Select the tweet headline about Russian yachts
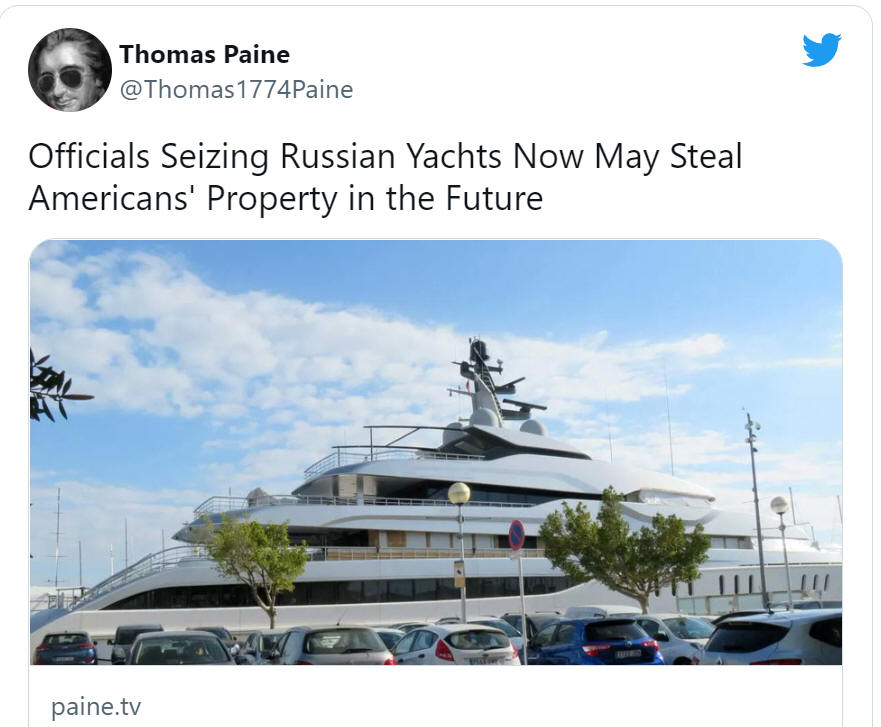This screenshot has height=727, width=881. pos(385,177)
